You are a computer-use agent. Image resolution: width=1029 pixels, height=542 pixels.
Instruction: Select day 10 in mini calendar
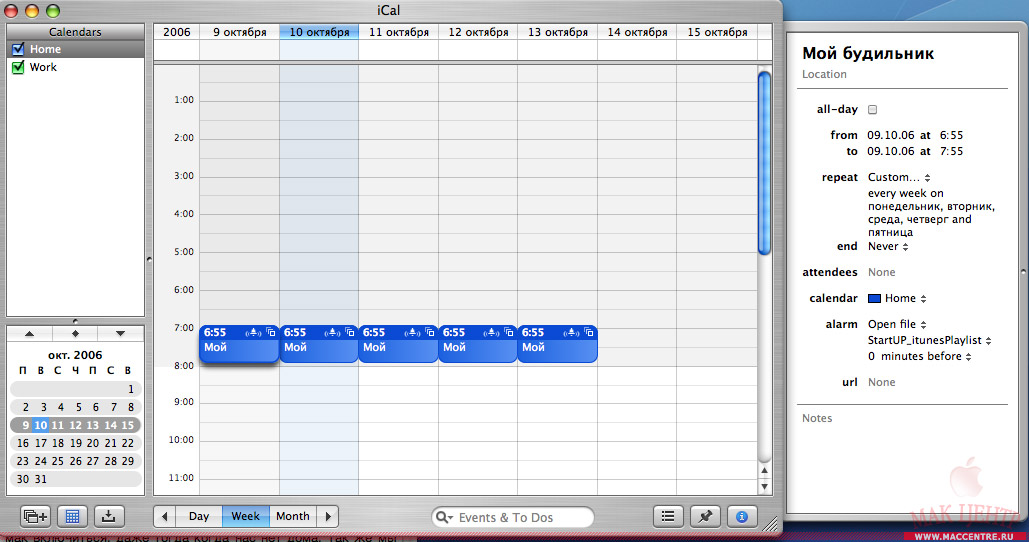tap(41, 425)
